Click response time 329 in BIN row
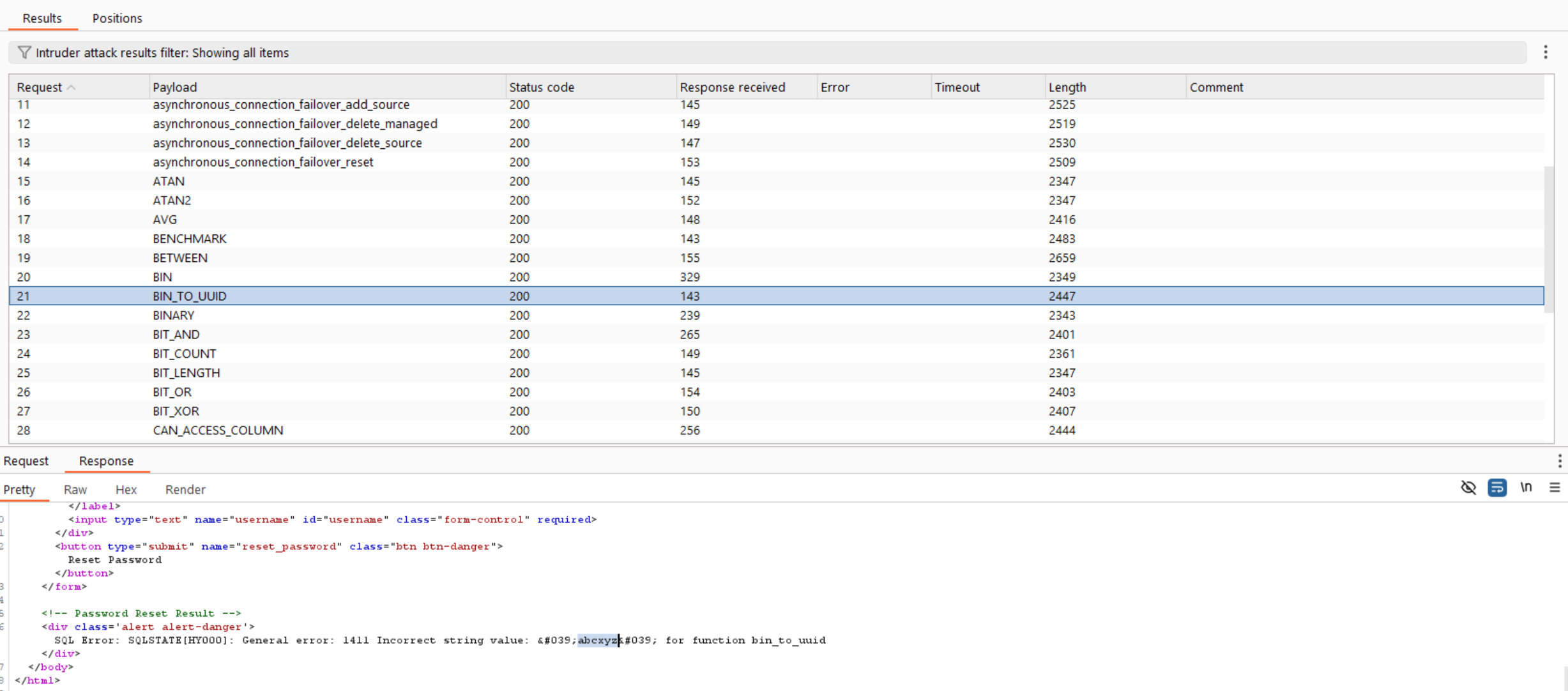This screenshot has height=691, width=1568. [x=690, y=277]
